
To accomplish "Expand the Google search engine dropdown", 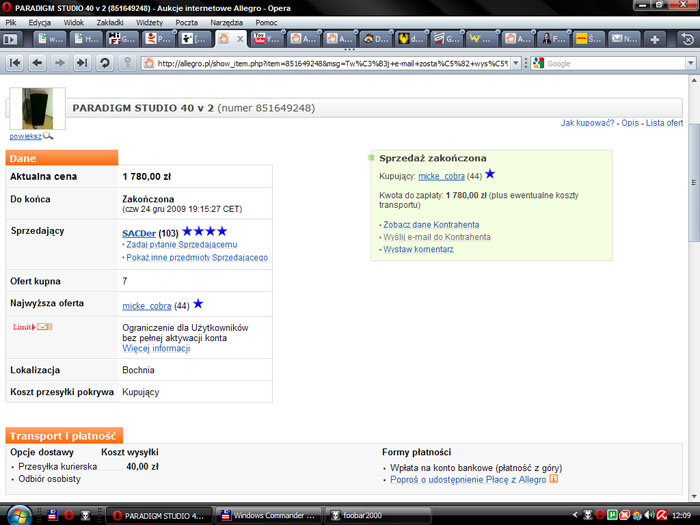I will [691, 63].
